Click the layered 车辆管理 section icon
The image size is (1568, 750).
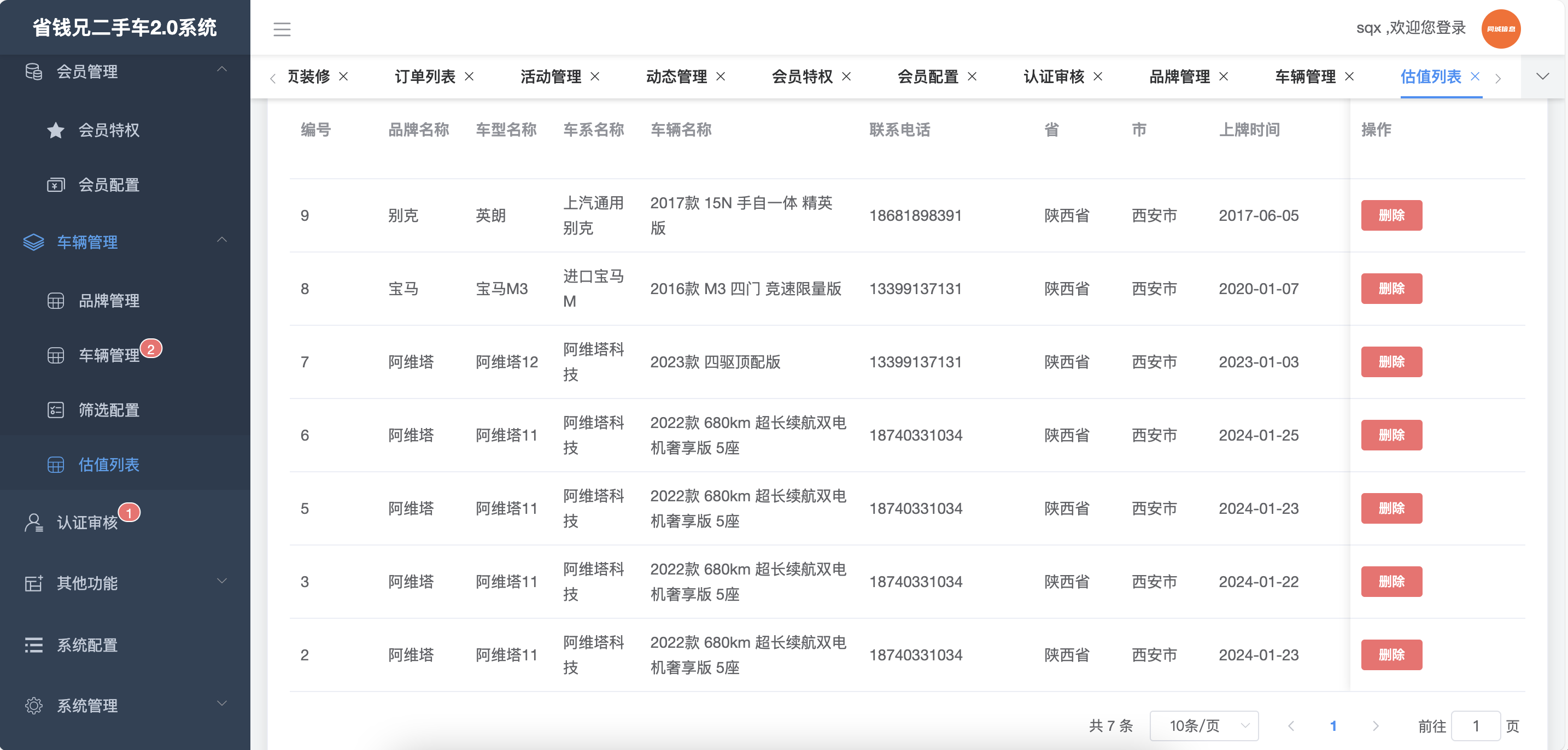click(x=33, y=242)
